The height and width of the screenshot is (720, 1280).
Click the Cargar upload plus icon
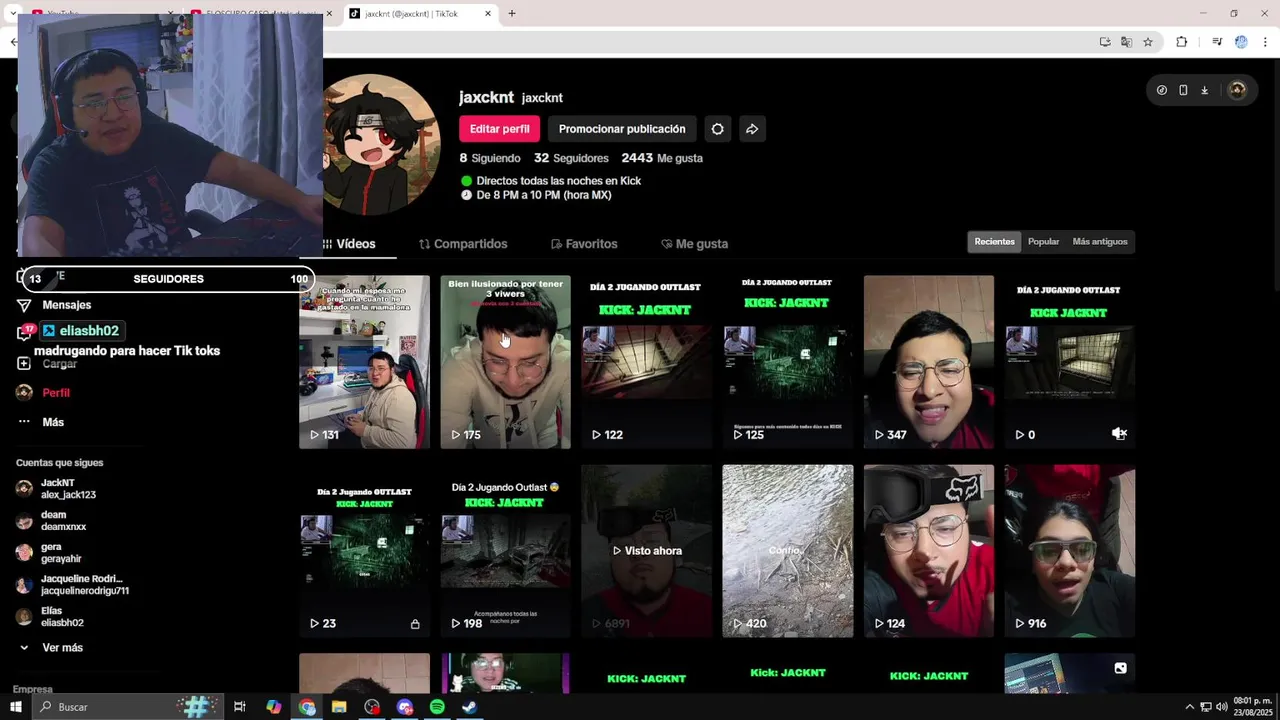(24, 364)
